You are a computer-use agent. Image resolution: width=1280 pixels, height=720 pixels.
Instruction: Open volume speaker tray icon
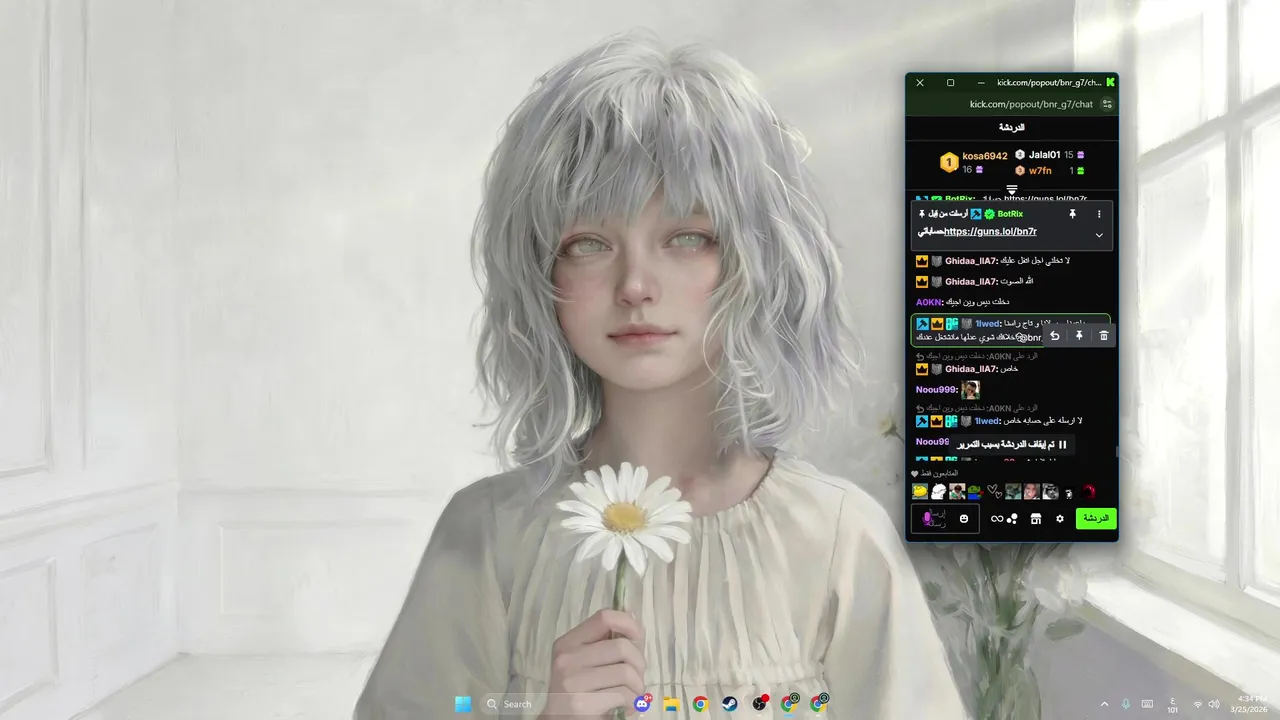1215,705
